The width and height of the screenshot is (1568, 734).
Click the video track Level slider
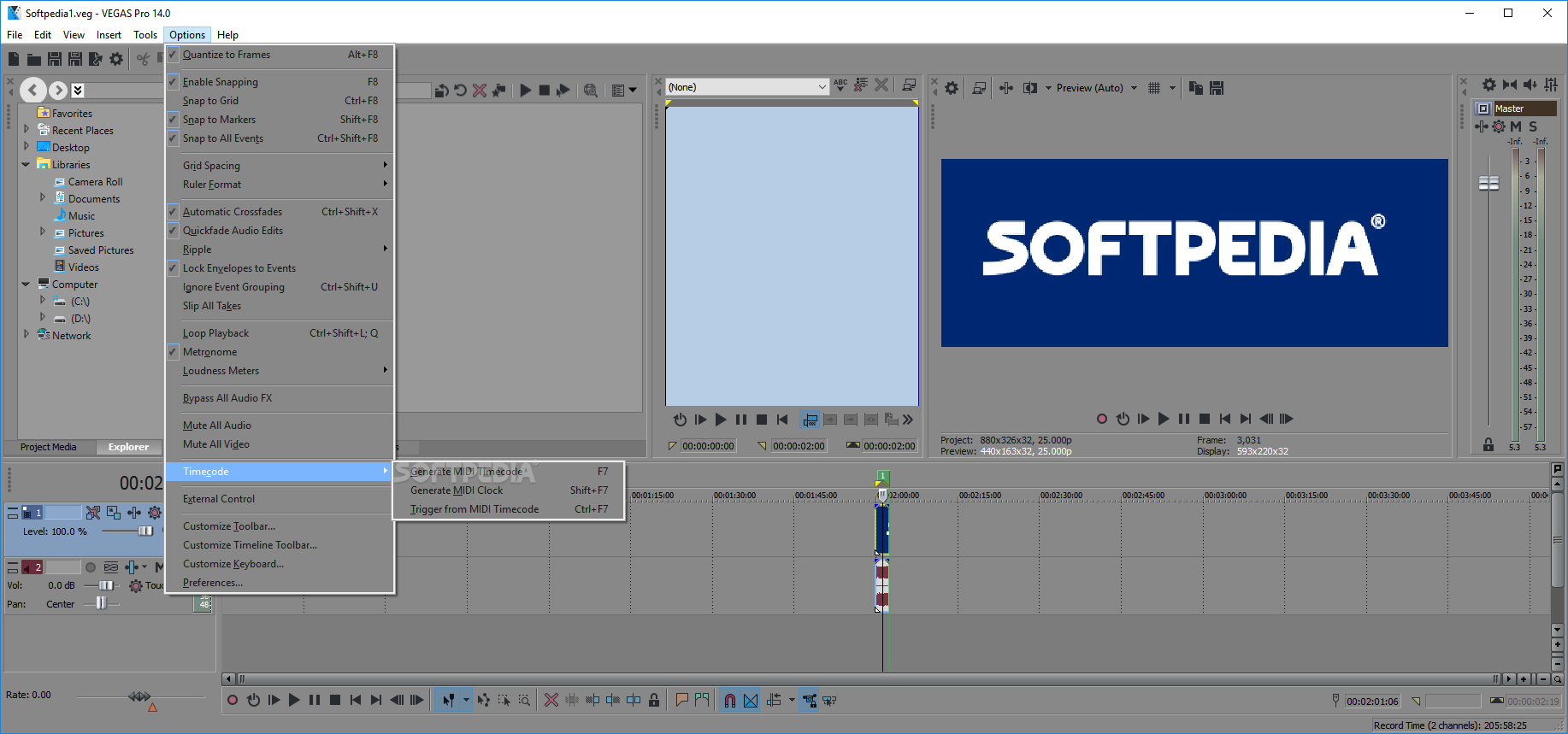click(x=145, y=531)
